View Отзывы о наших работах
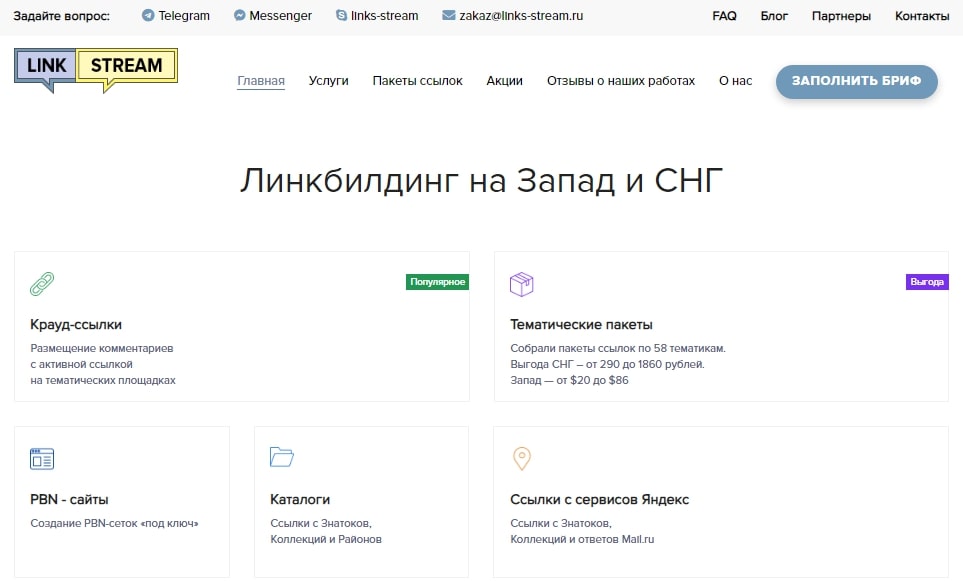This screenshot has height=582, width=963. tap(620, 80)
